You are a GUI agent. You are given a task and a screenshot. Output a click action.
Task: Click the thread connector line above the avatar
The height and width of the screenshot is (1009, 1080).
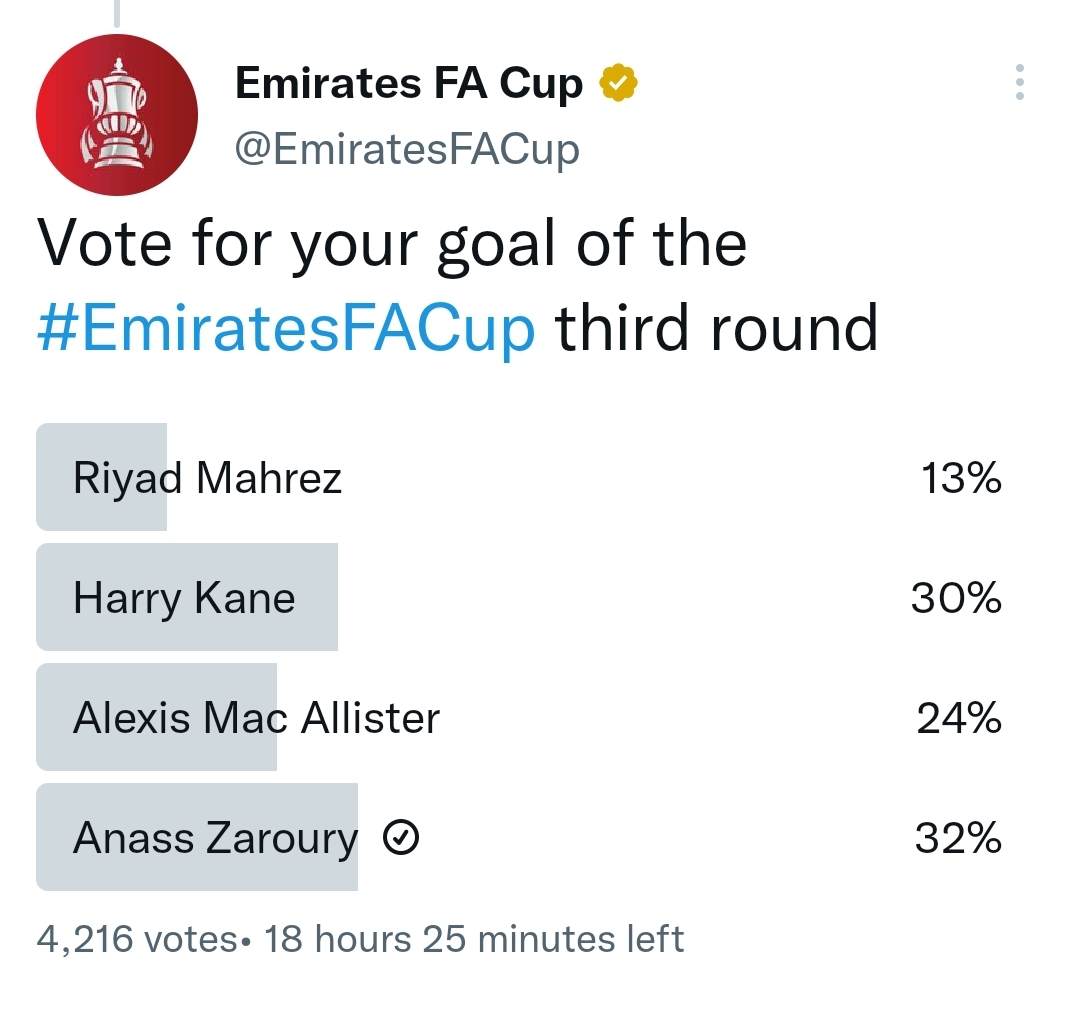[x=117, y=12]
